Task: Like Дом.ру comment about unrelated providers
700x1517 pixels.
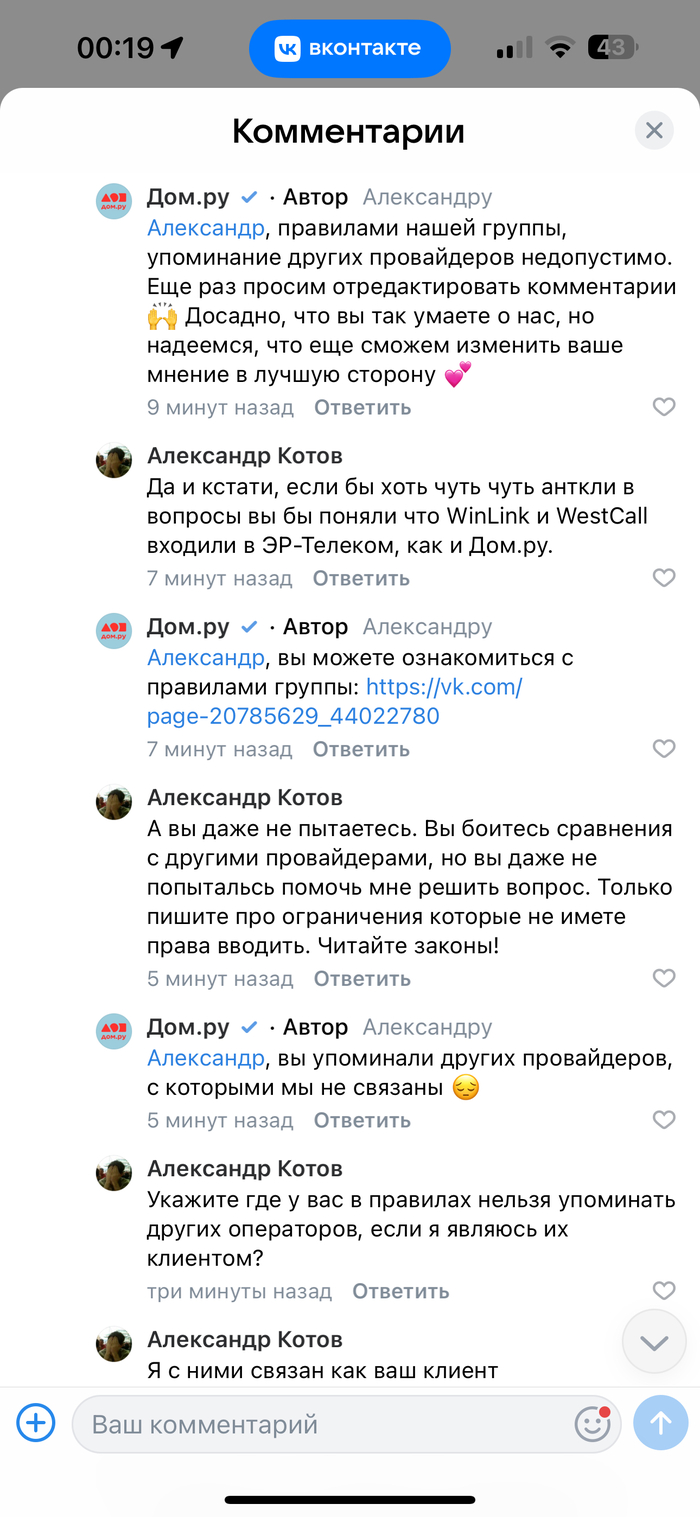Action: (664, 1121)
